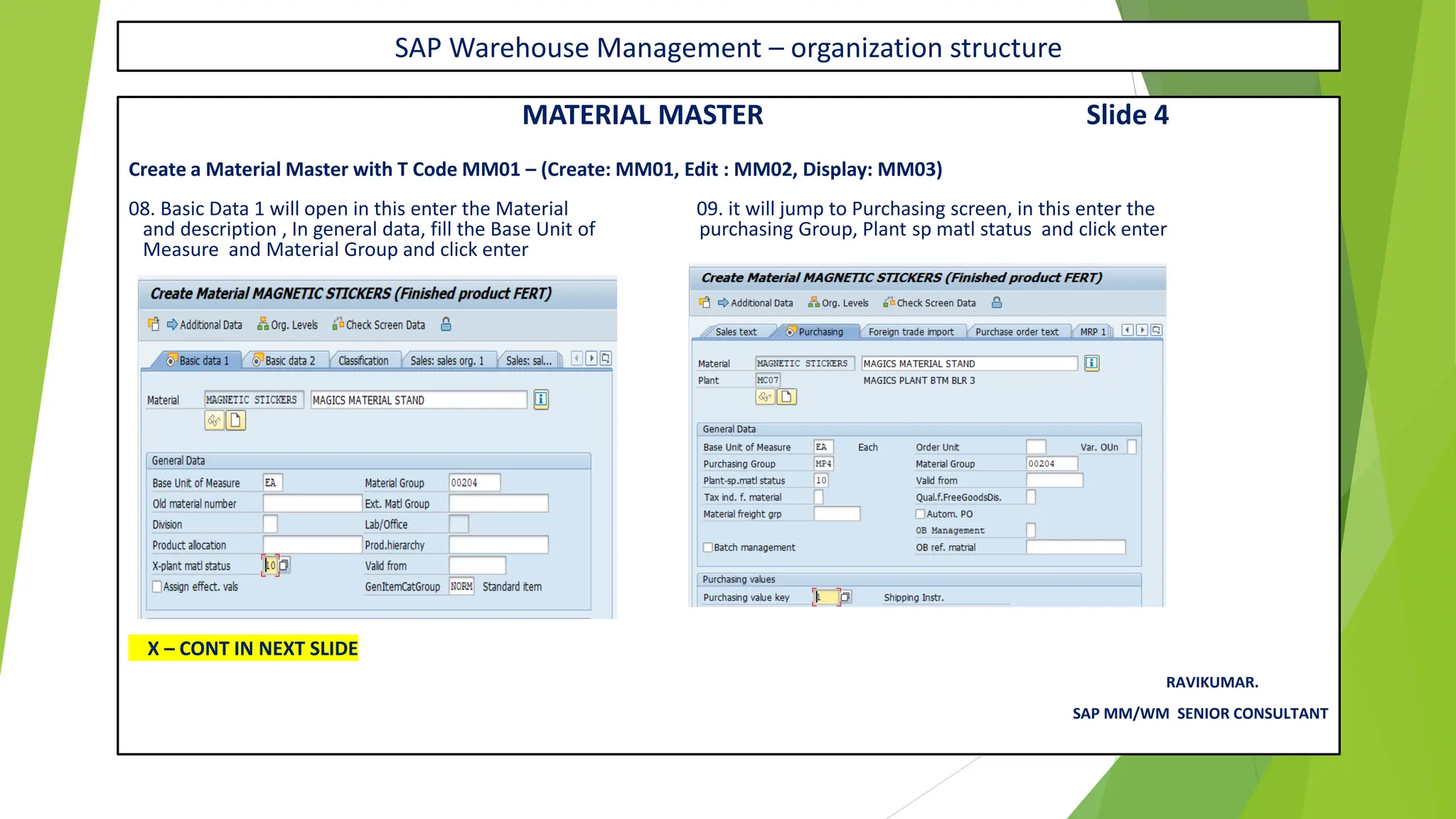Click the Ext. Matl Group field
Screen dimensions: 1456x819
coord(498,503)
